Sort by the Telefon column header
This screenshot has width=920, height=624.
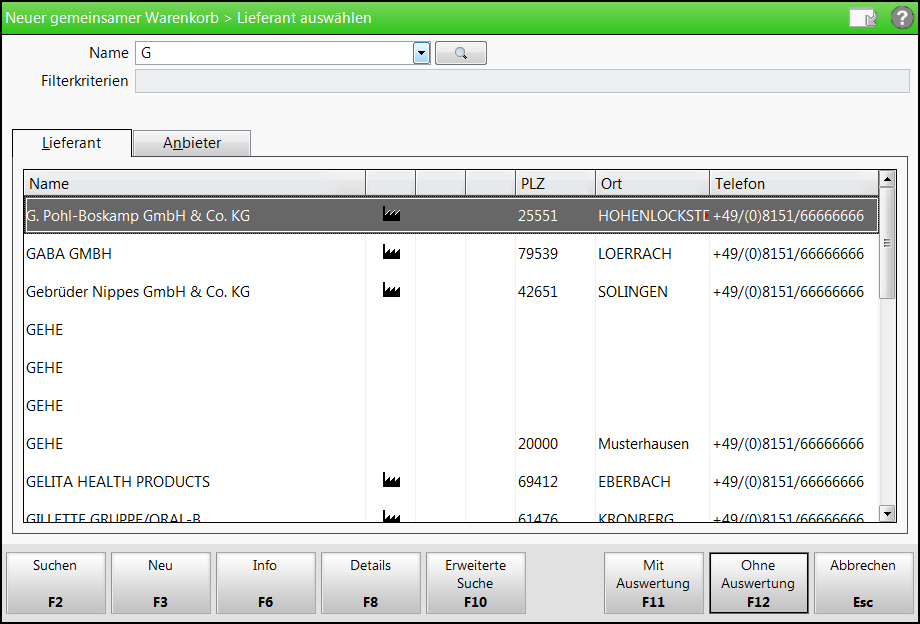[x=794, y=184]
